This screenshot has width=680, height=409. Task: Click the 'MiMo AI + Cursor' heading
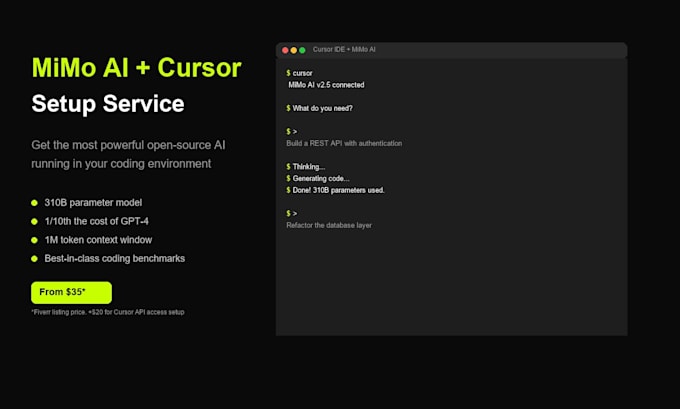pyautogui.click(x=136, y=68)
